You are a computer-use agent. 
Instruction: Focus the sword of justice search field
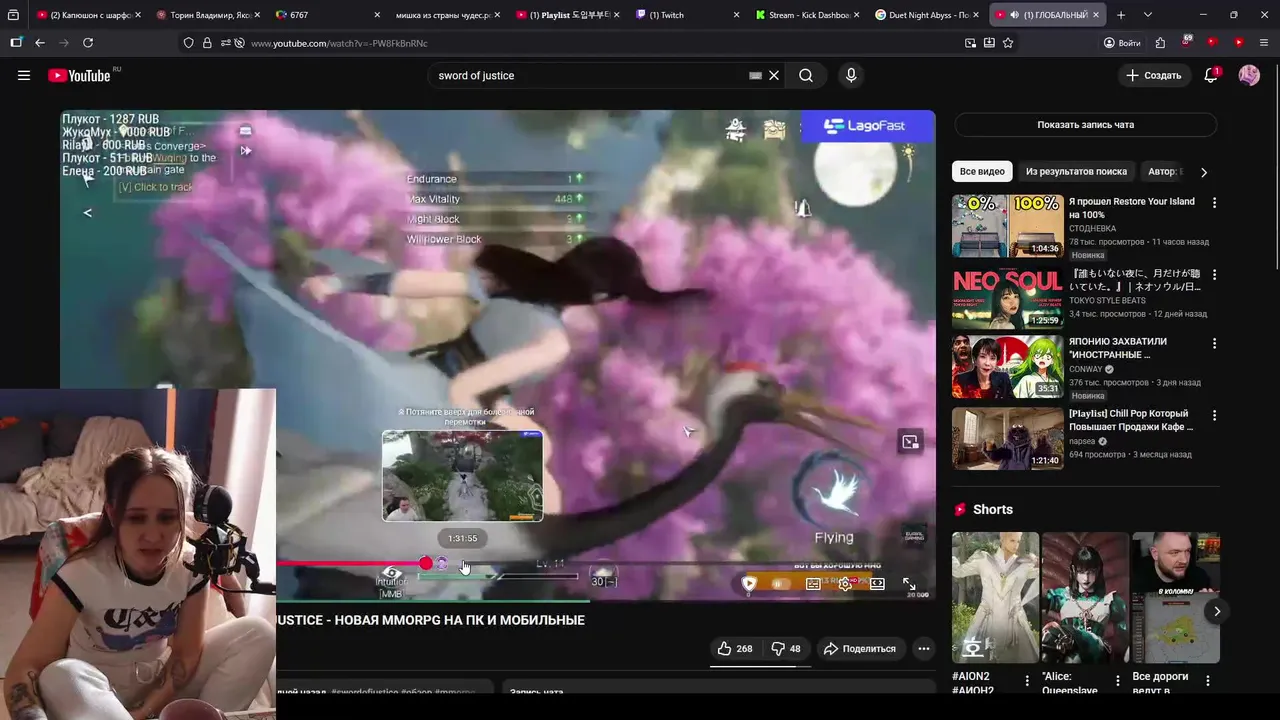point(590,75)
